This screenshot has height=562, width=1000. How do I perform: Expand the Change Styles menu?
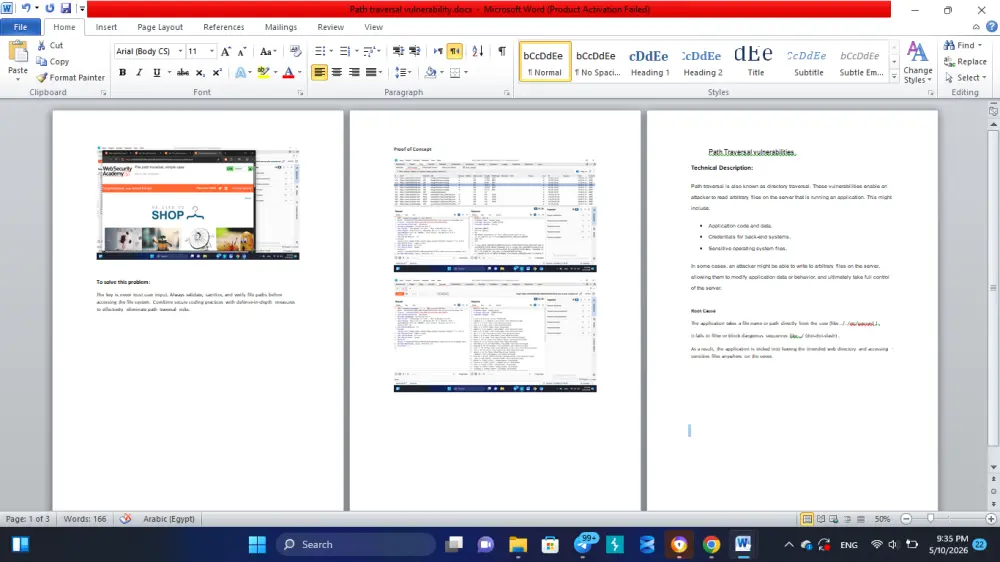click(917, 62)
